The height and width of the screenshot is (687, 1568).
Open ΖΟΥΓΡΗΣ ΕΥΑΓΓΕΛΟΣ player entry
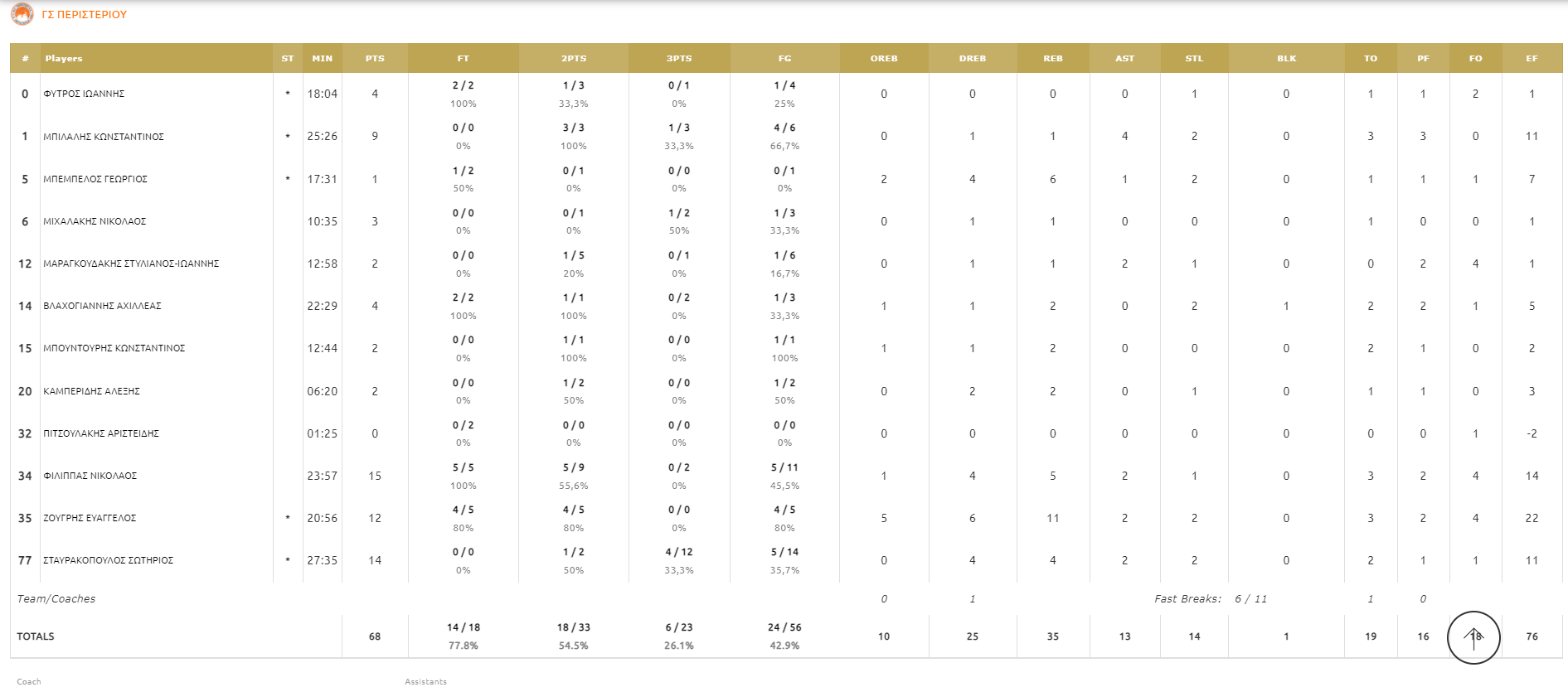tap(90, 519)
